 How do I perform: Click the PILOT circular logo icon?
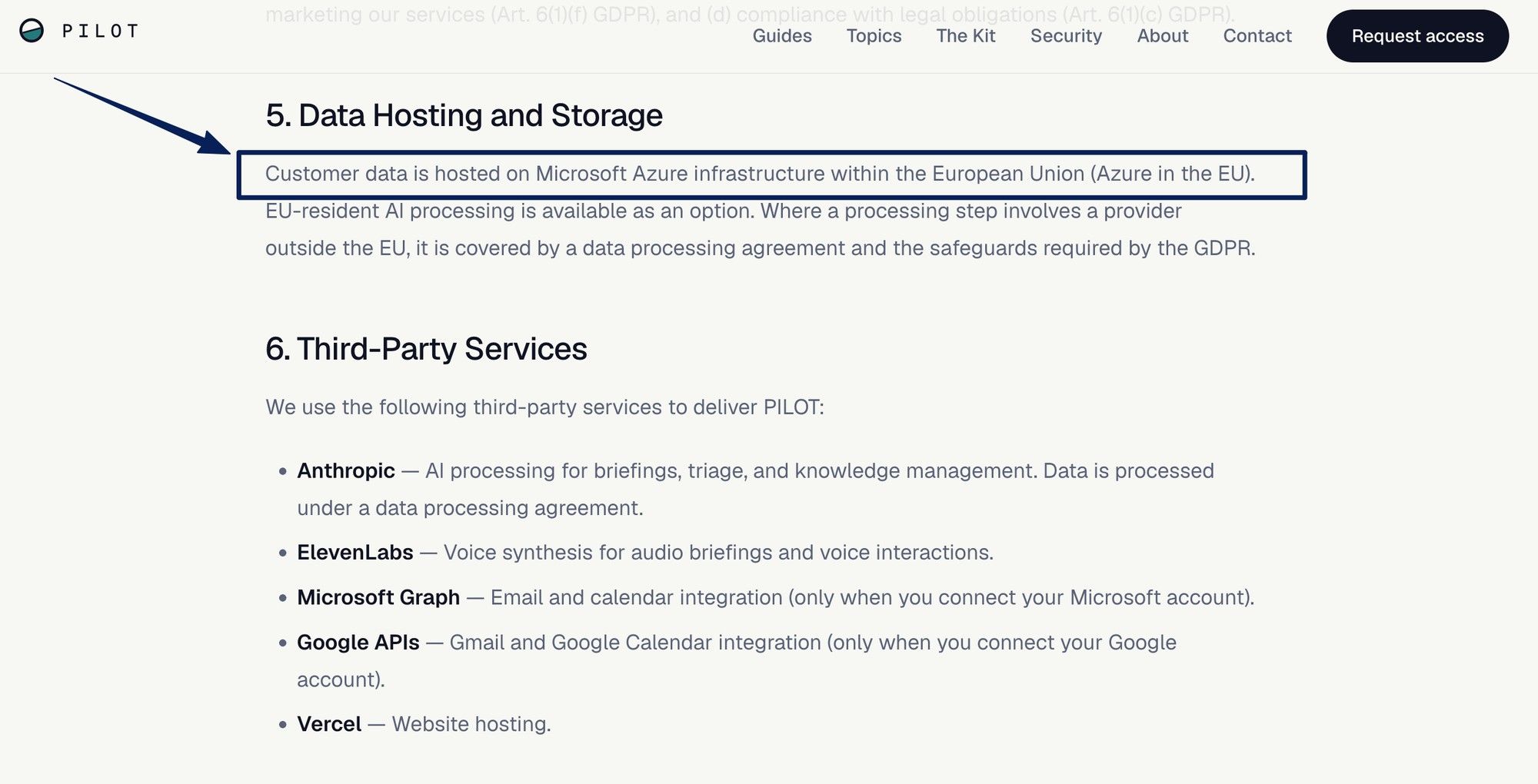pos(32,31)
